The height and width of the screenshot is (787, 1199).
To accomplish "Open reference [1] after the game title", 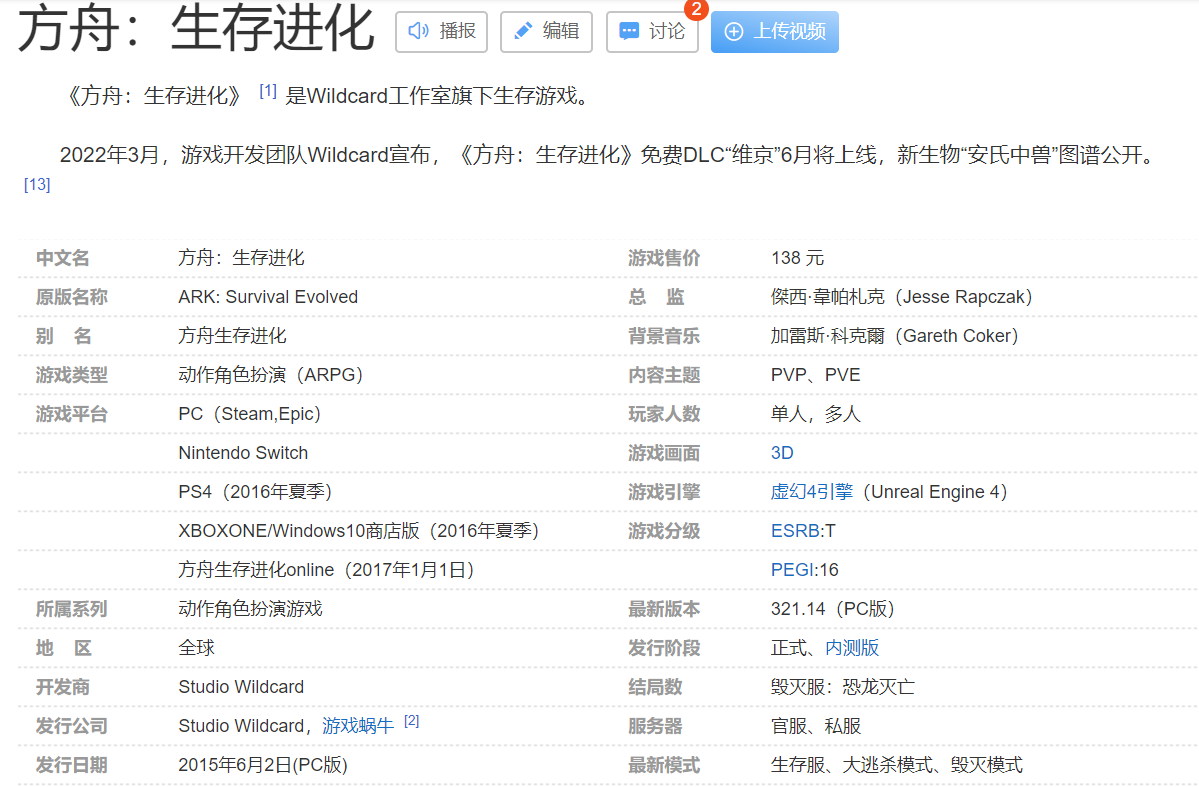I will point(267,91).
